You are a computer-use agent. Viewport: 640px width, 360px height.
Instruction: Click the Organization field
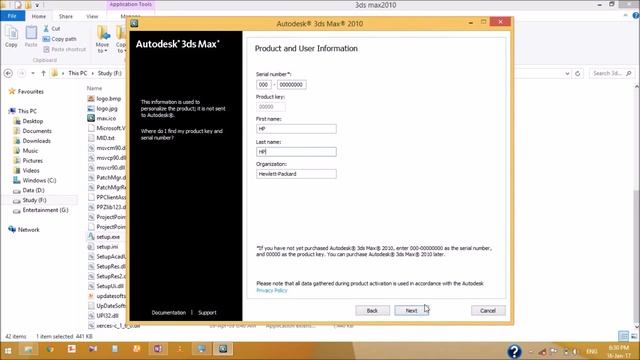[x=296, y=174]
